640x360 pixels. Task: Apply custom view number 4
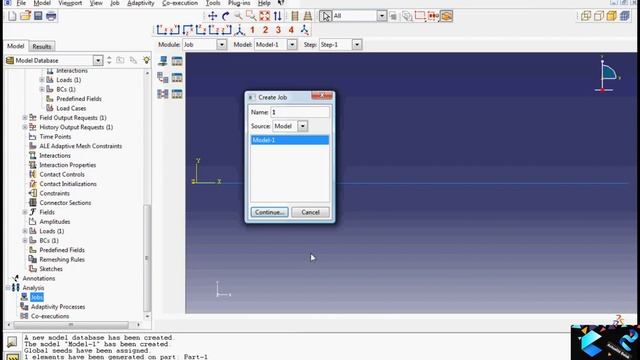(x=291, y=30)
